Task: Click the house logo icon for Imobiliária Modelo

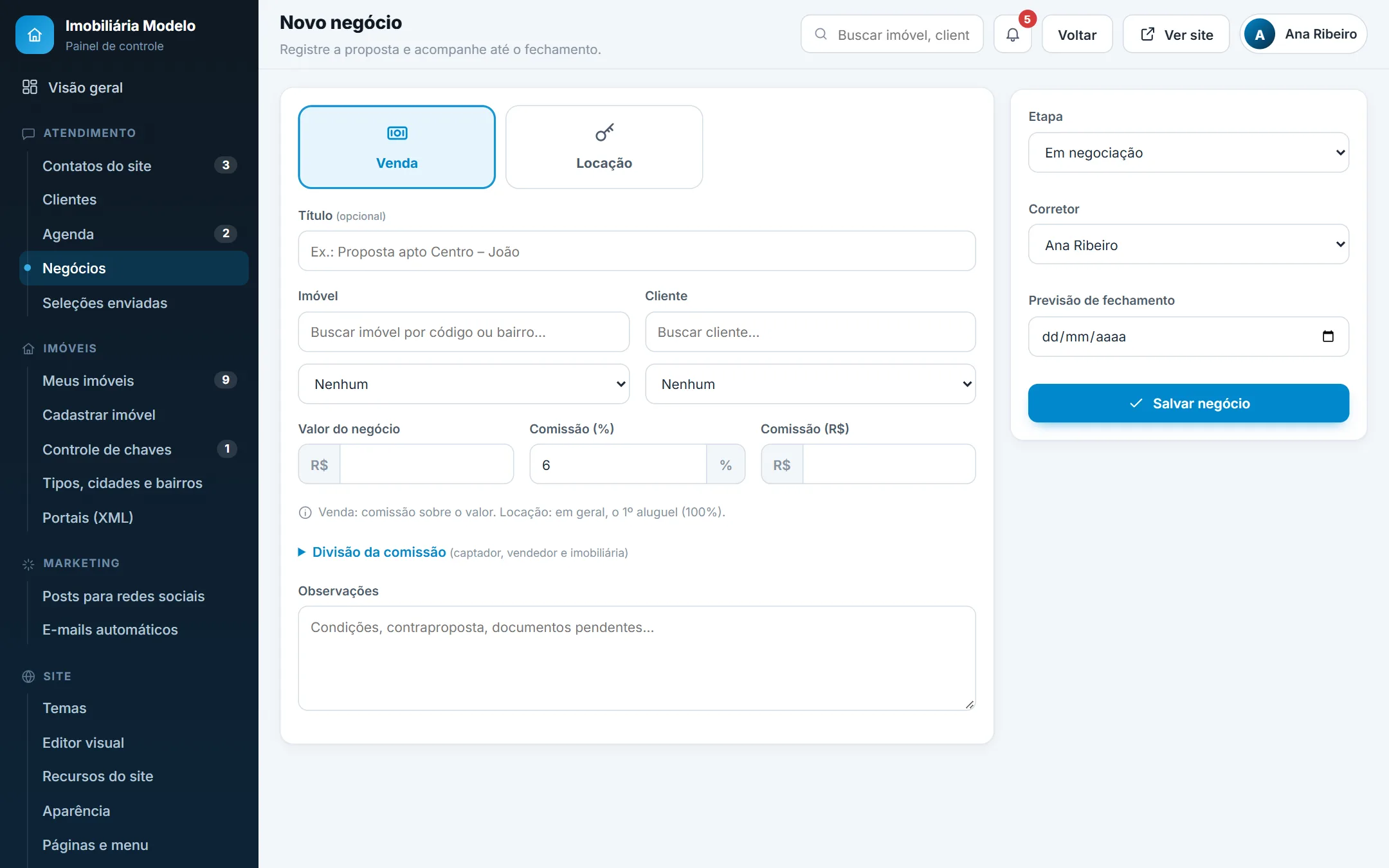Action: 35,35
